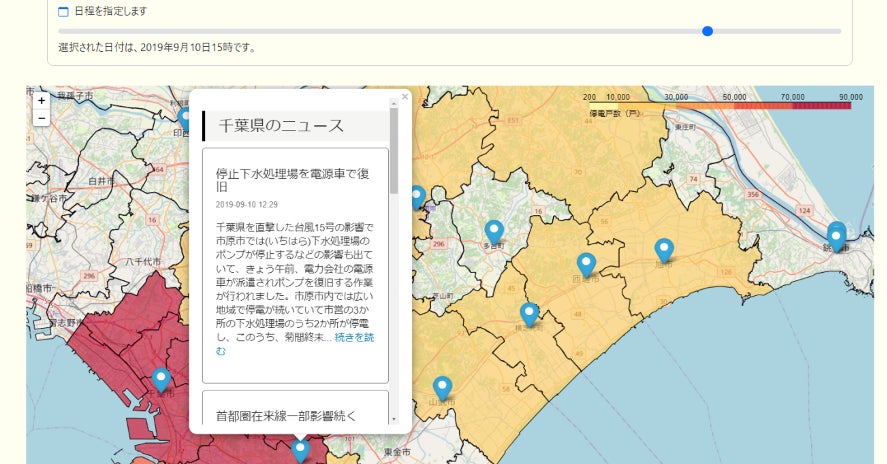Open the 銚子市 marker at the coast
The width and height of the screenshot is (887, 464).
(x=837, y=236)
